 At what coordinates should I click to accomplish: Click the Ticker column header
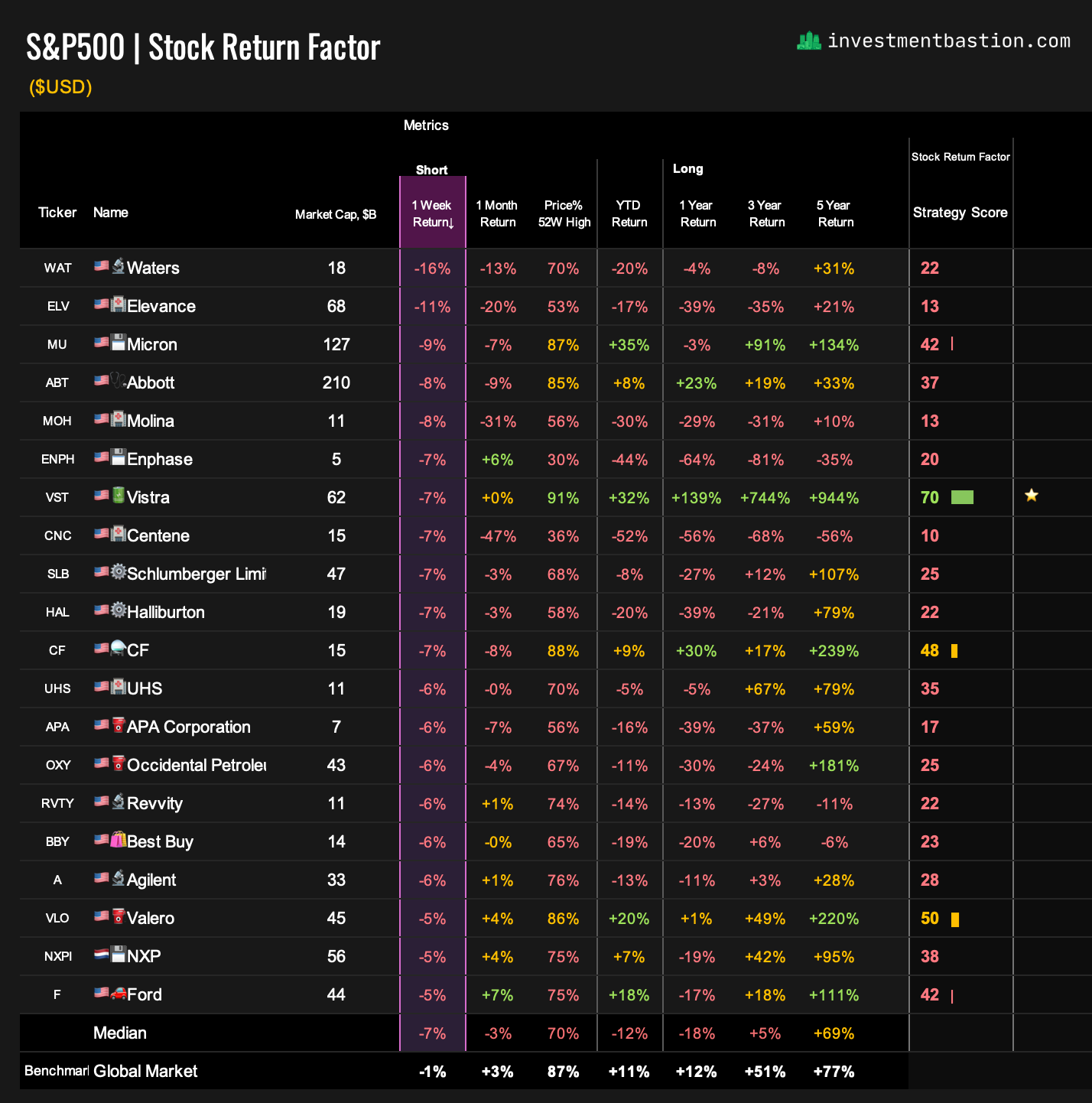pyautogui.click(x=57, y=213)
